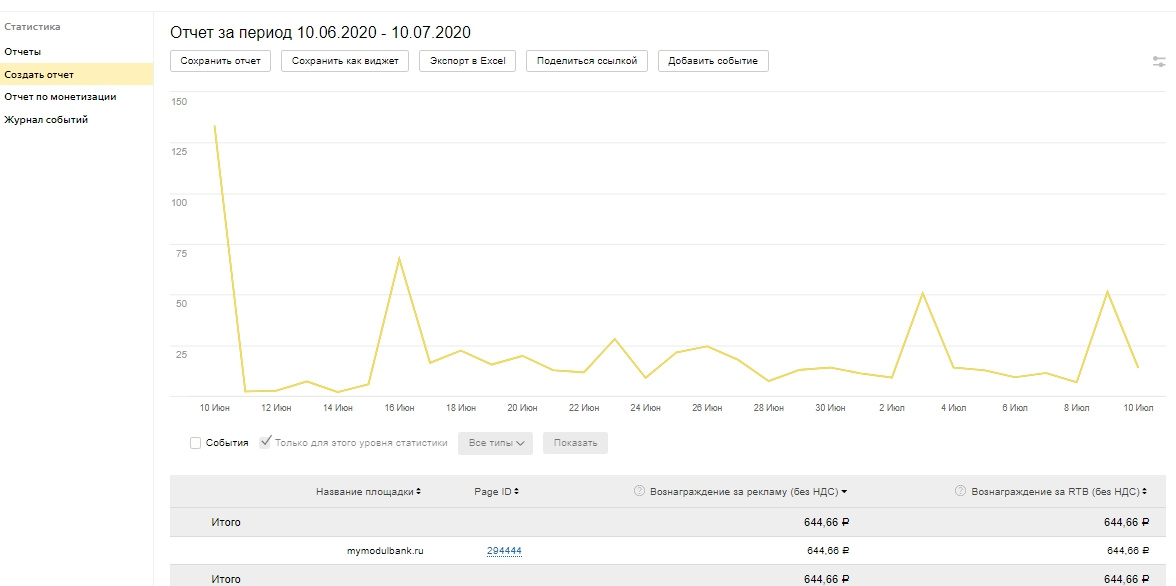Click Экспорт в Excel button

coord(468,61)
